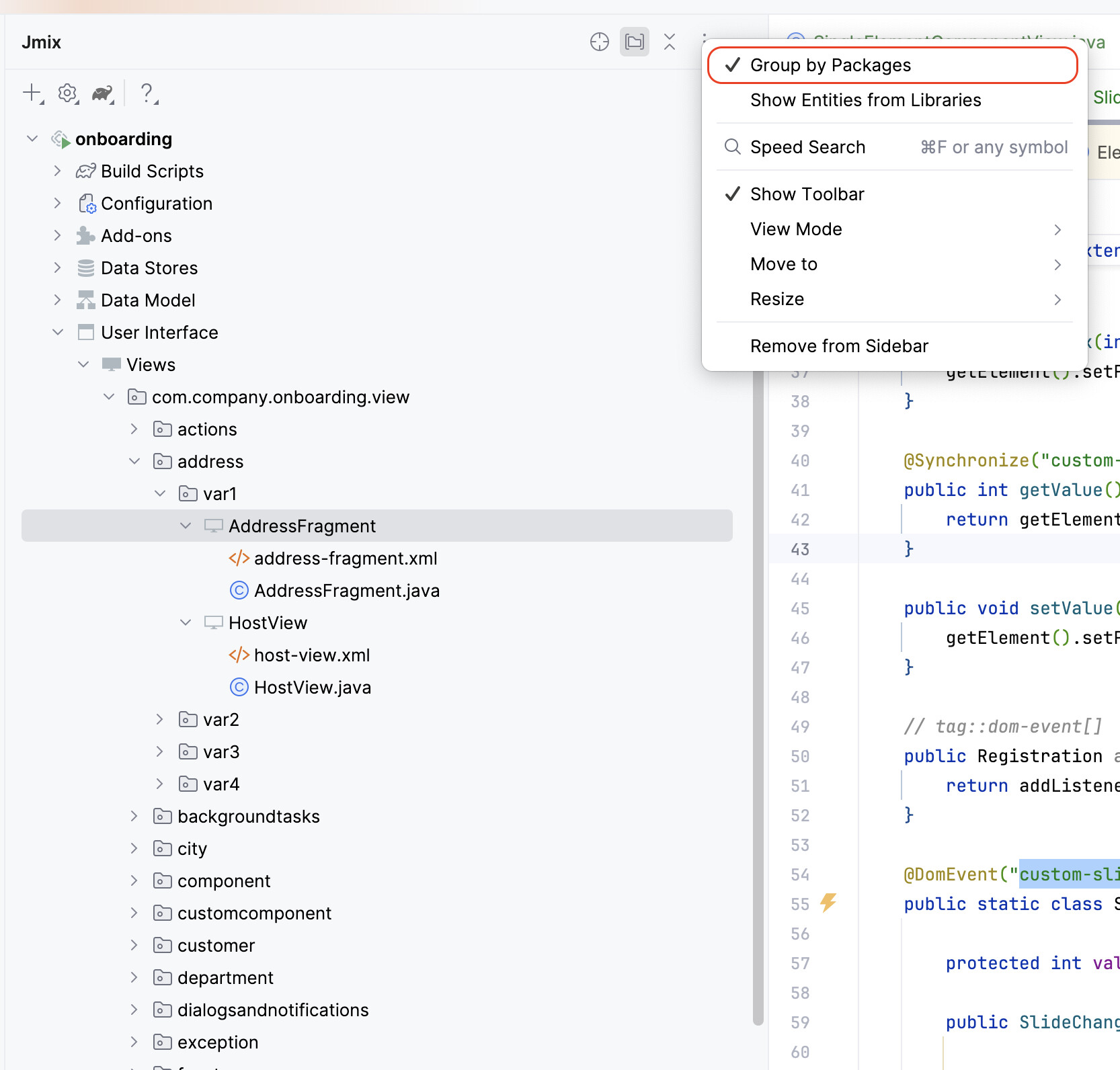
Task: Click the HostView.java class icon
Action: pos(239,688)
